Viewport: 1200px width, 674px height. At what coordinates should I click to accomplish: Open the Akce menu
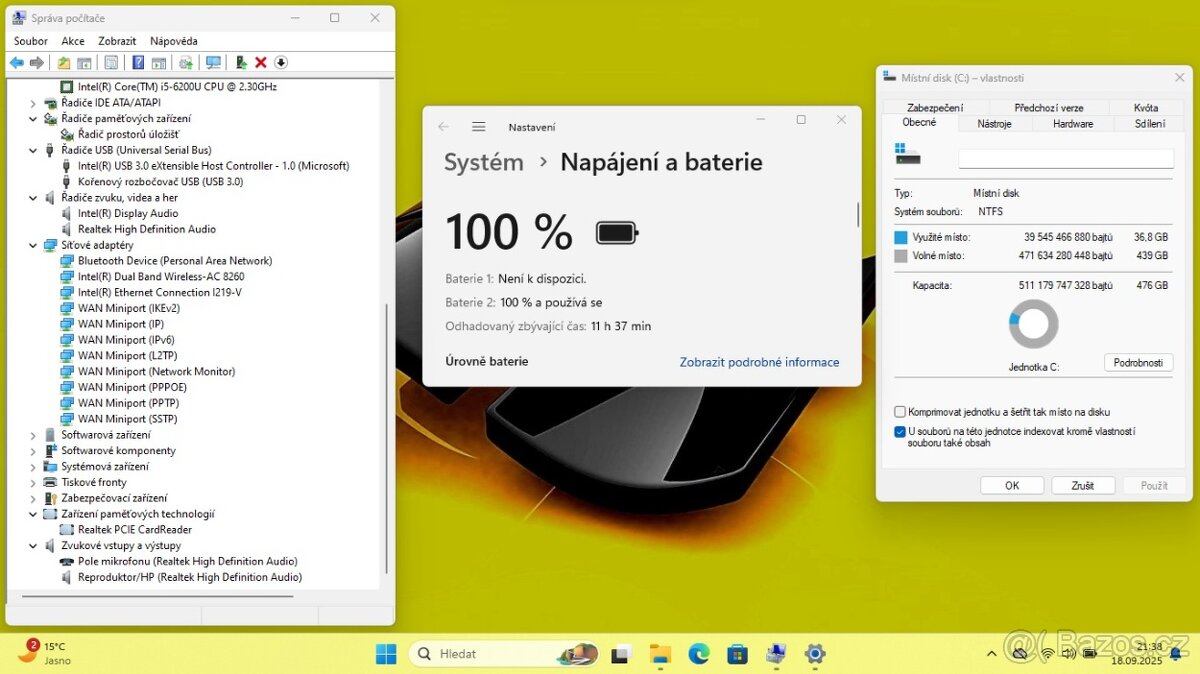72,40
